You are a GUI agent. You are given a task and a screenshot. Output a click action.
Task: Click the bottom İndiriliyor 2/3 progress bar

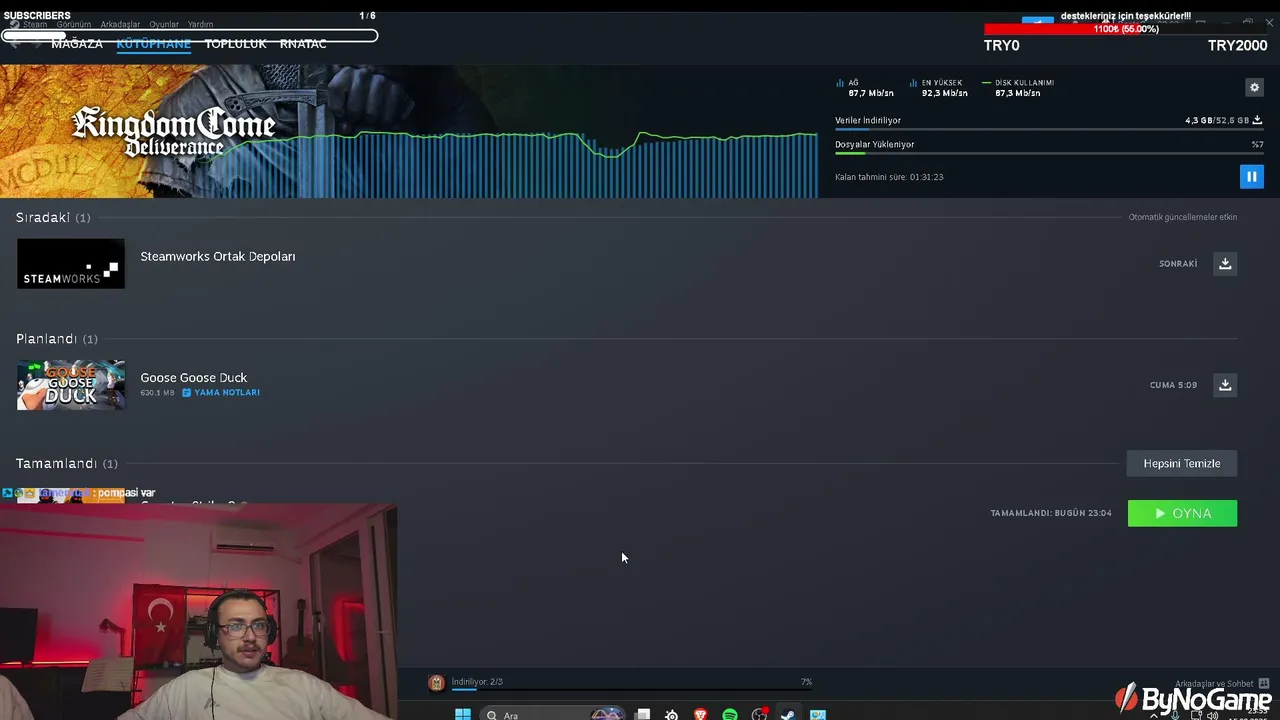(631, 690)
